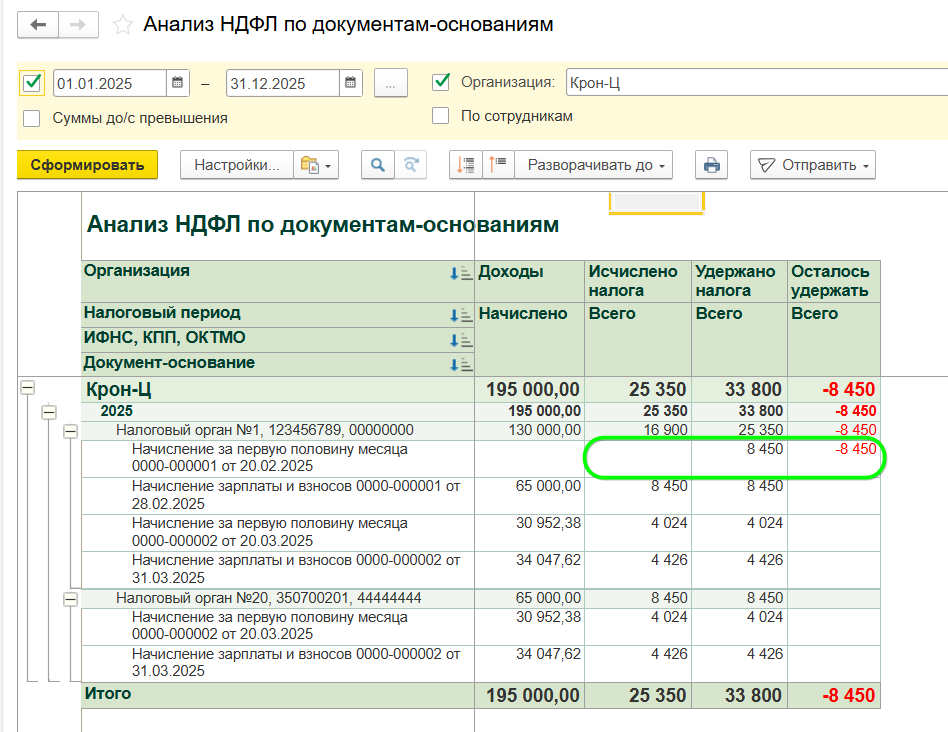Click Удержано налога column header
The height and width of the screenshot is (732, 948).
pos(739,281)
